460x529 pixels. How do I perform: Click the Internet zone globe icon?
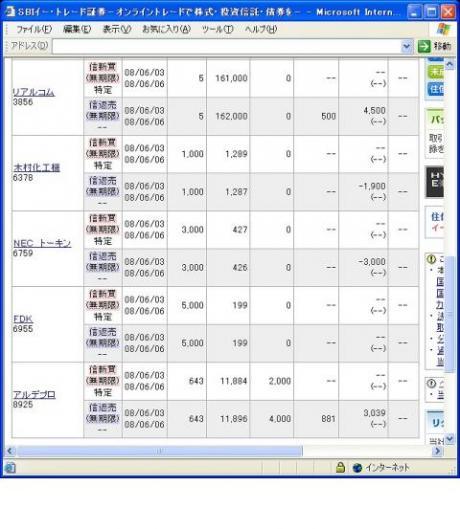point(357,468)
